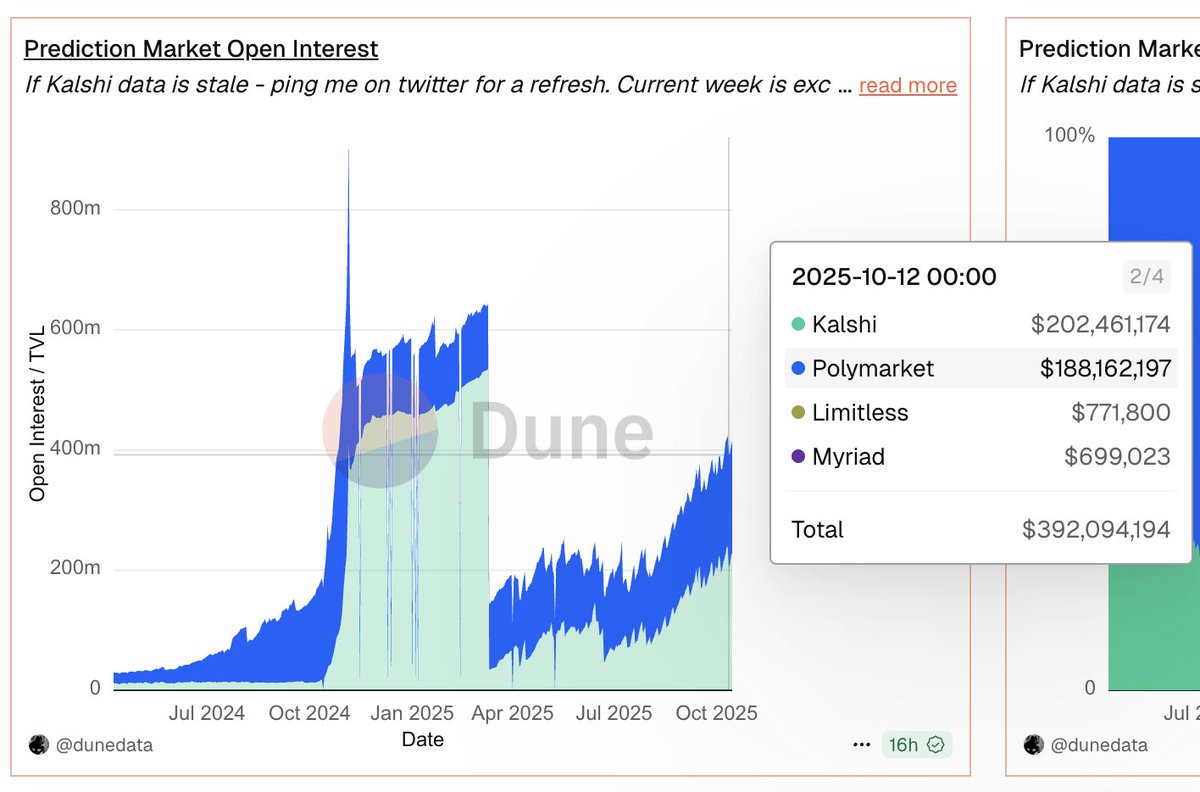Click the Kalshi value $202,461,174
Screen dimensions: 1200x792
point(1100,324)
